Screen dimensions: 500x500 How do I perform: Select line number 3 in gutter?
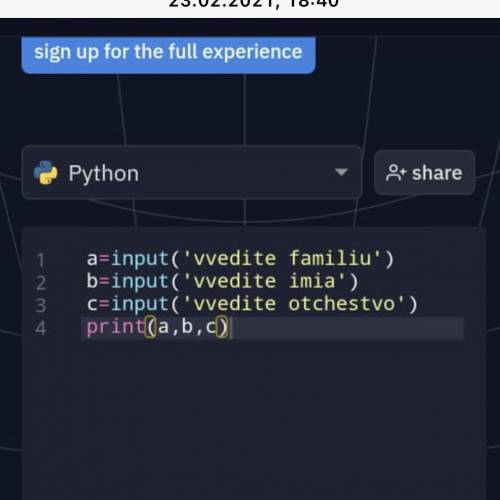click(x=40, y=305)
